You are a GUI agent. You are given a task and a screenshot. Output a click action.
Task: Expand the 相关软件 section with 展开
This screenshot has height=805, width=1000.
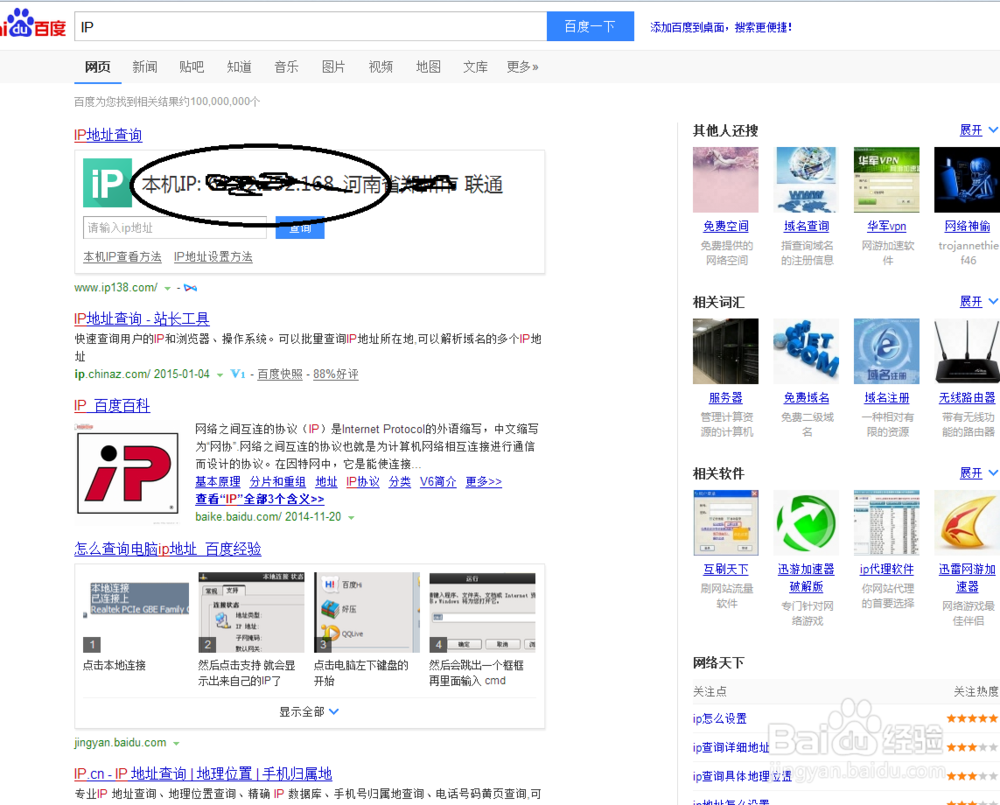(978, 473)
